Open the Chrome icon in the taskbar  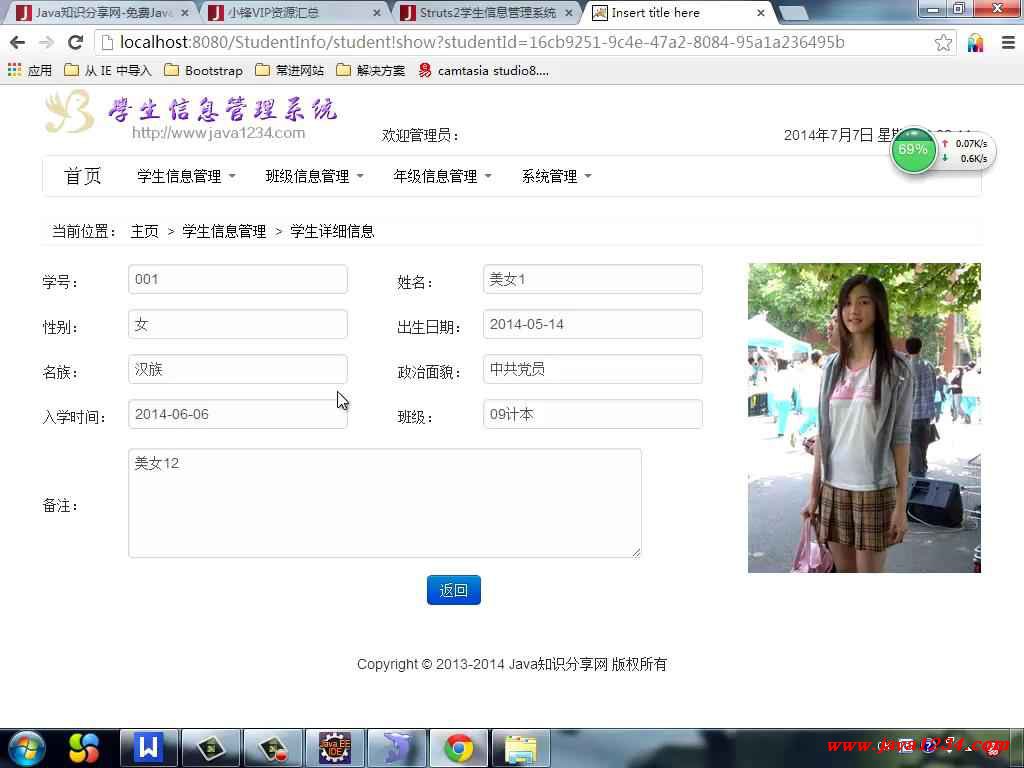click(x=459, y=748)
